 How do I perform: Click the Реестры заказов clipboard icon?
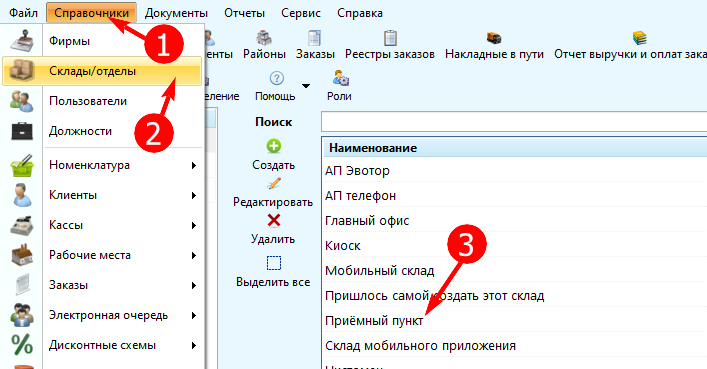[x=390, y=38]
